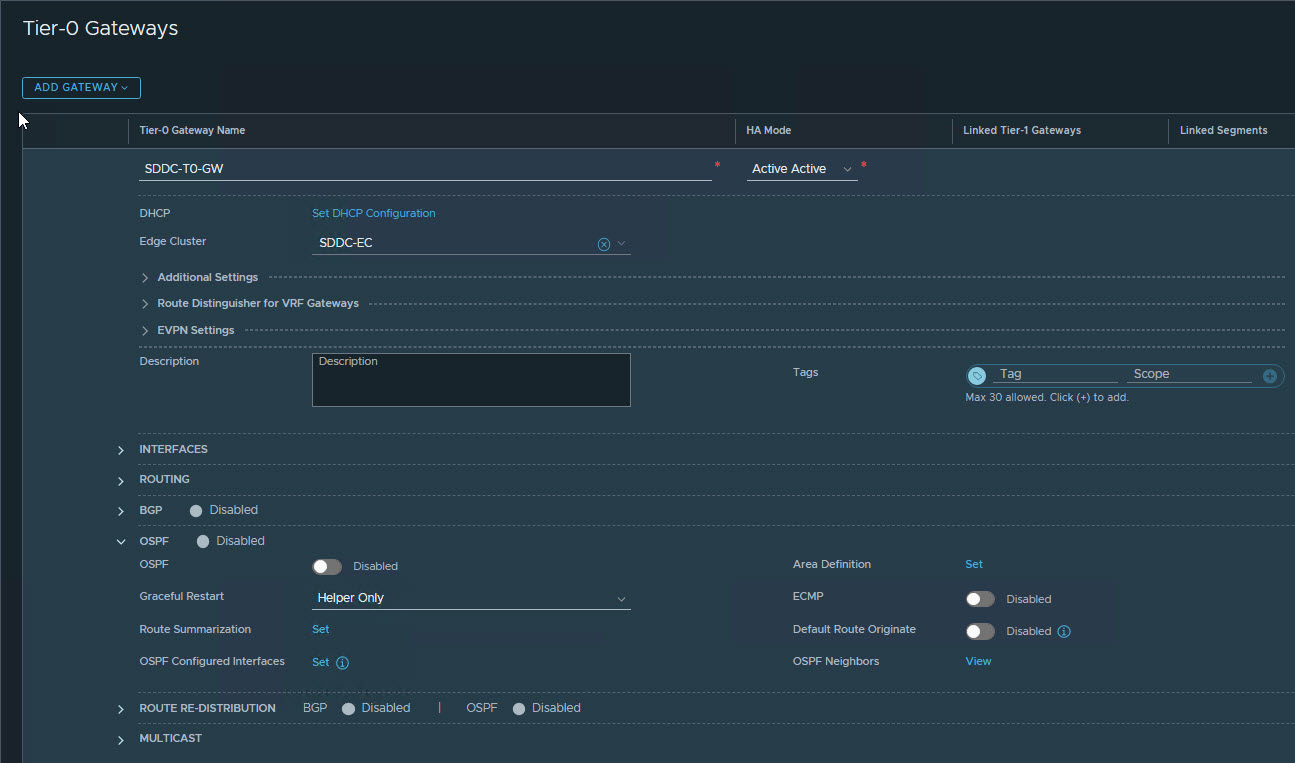Clear the SDDC-EC edge cluster selection
Viewport: 1295px width, 763px height.
coord(603,244)
